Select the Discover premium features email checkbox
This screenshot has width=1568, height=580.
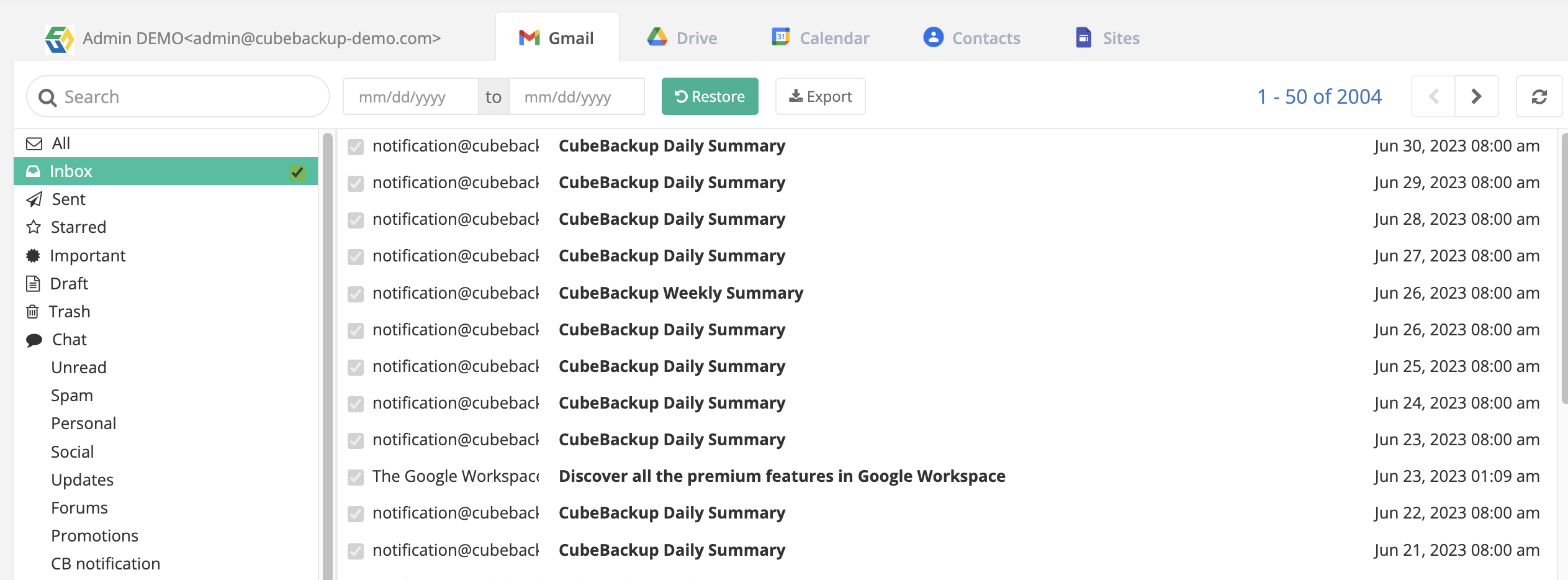tap(356, 476)
